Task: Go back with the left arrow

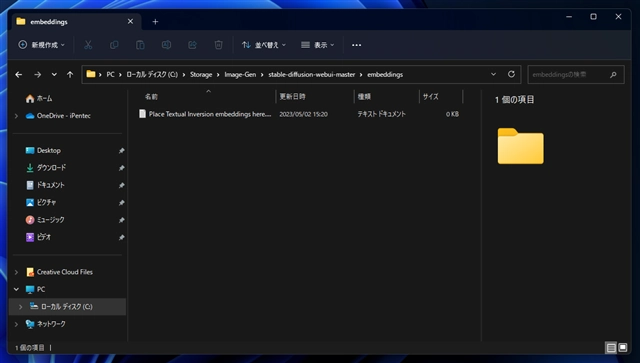Action: coord(19,74)
